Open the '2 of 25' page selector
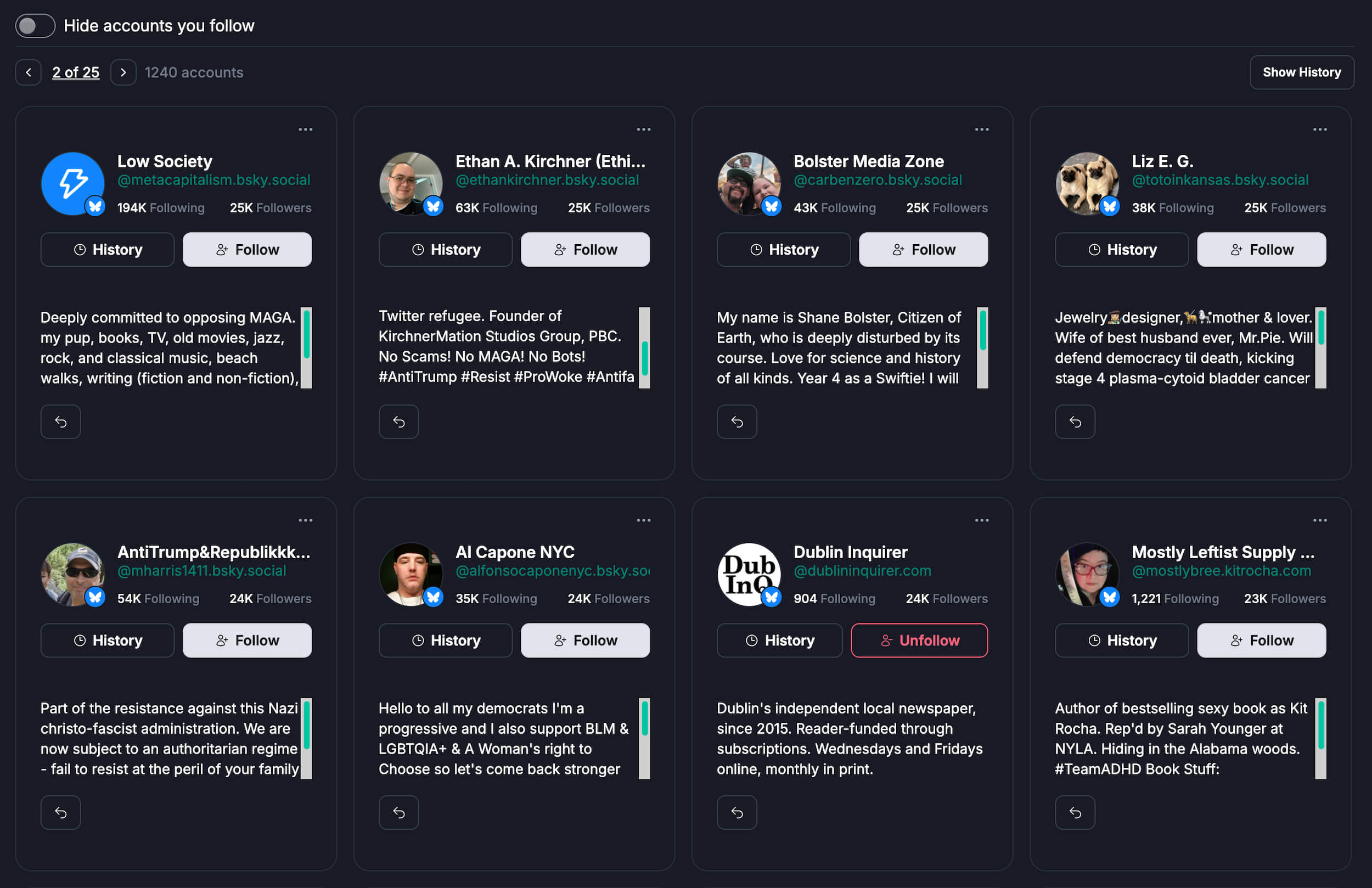Viewport: 1372px width, 888px height. pos(76,72)
